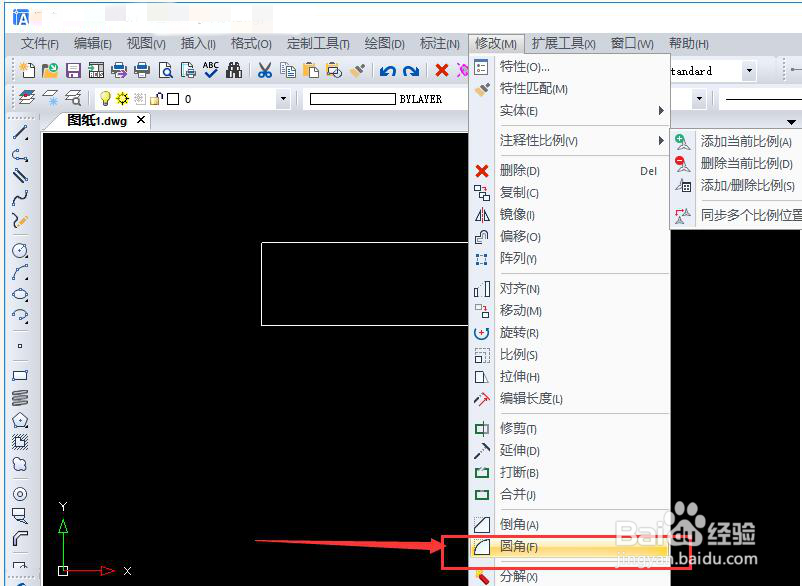Click the ABC spell check icon

pos(211,70)
